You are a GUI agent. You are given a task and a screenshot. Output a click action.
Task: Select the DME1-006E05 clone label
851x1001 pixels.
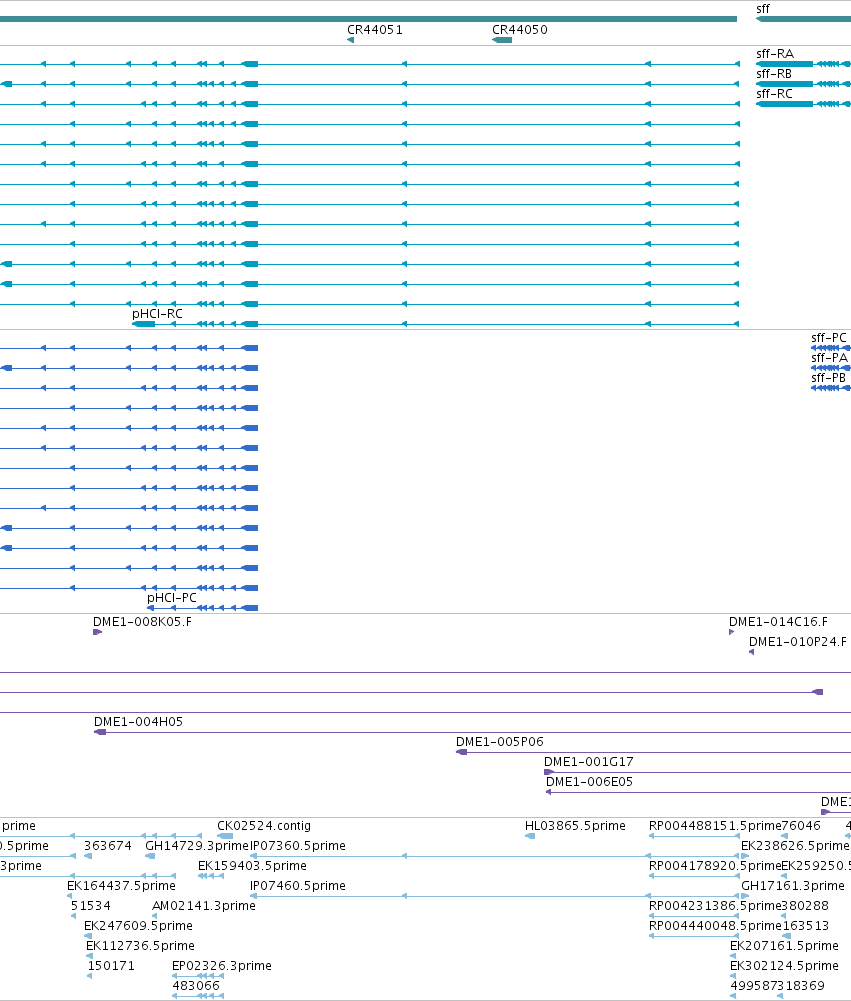(589, 782)
